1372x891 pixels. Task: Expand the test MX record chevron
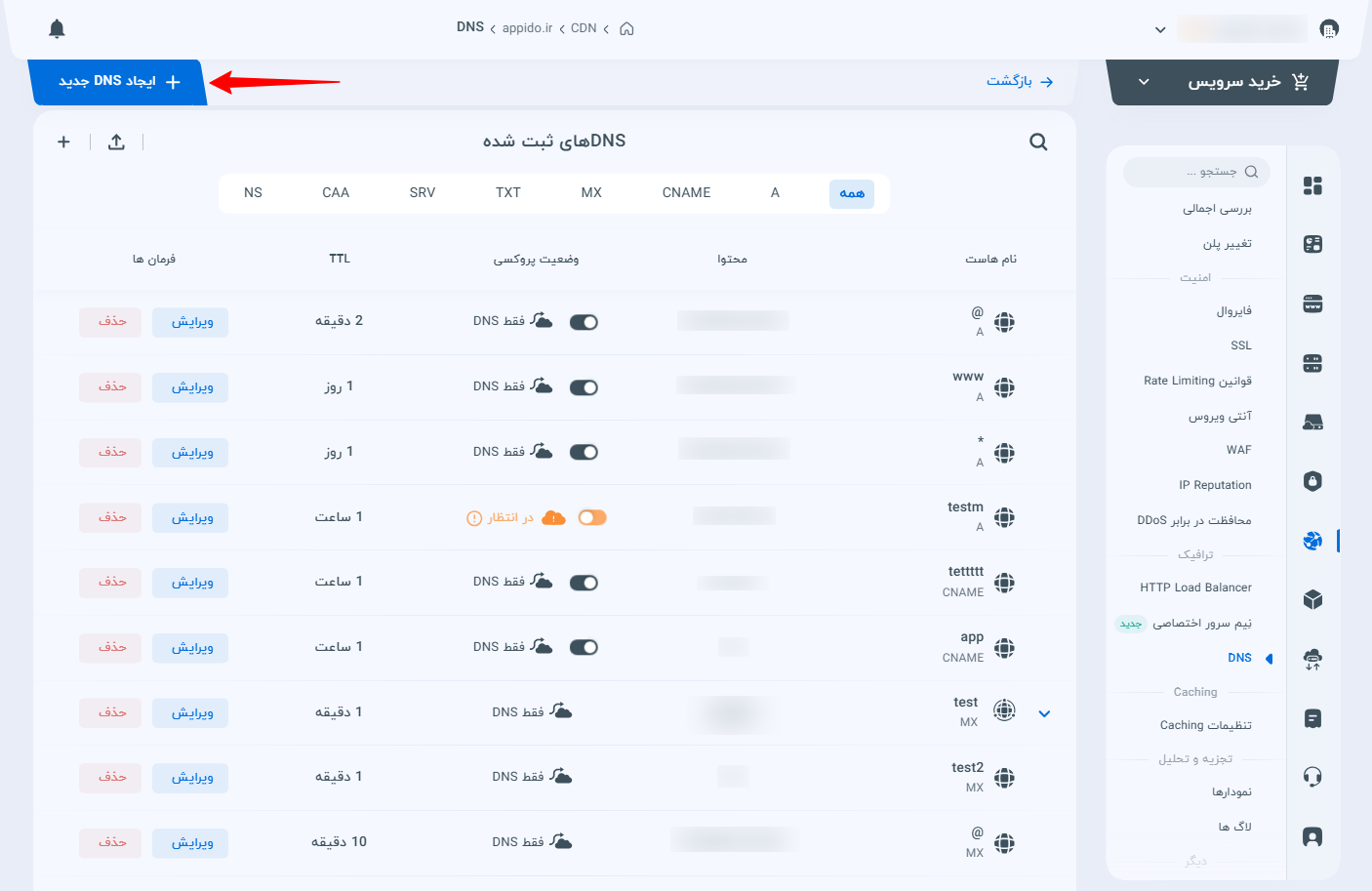1044,713
